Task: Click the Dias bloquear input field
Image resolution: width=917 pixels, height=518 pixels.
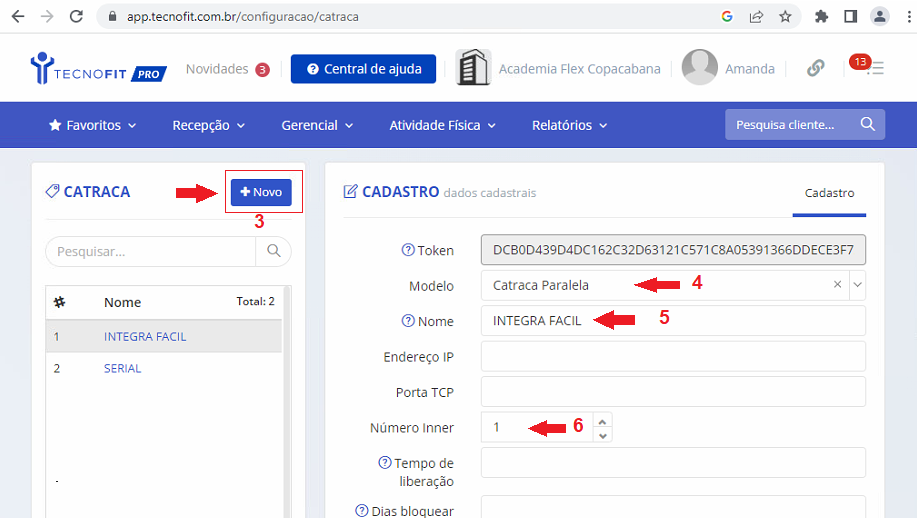Action: tap(673, 507)
